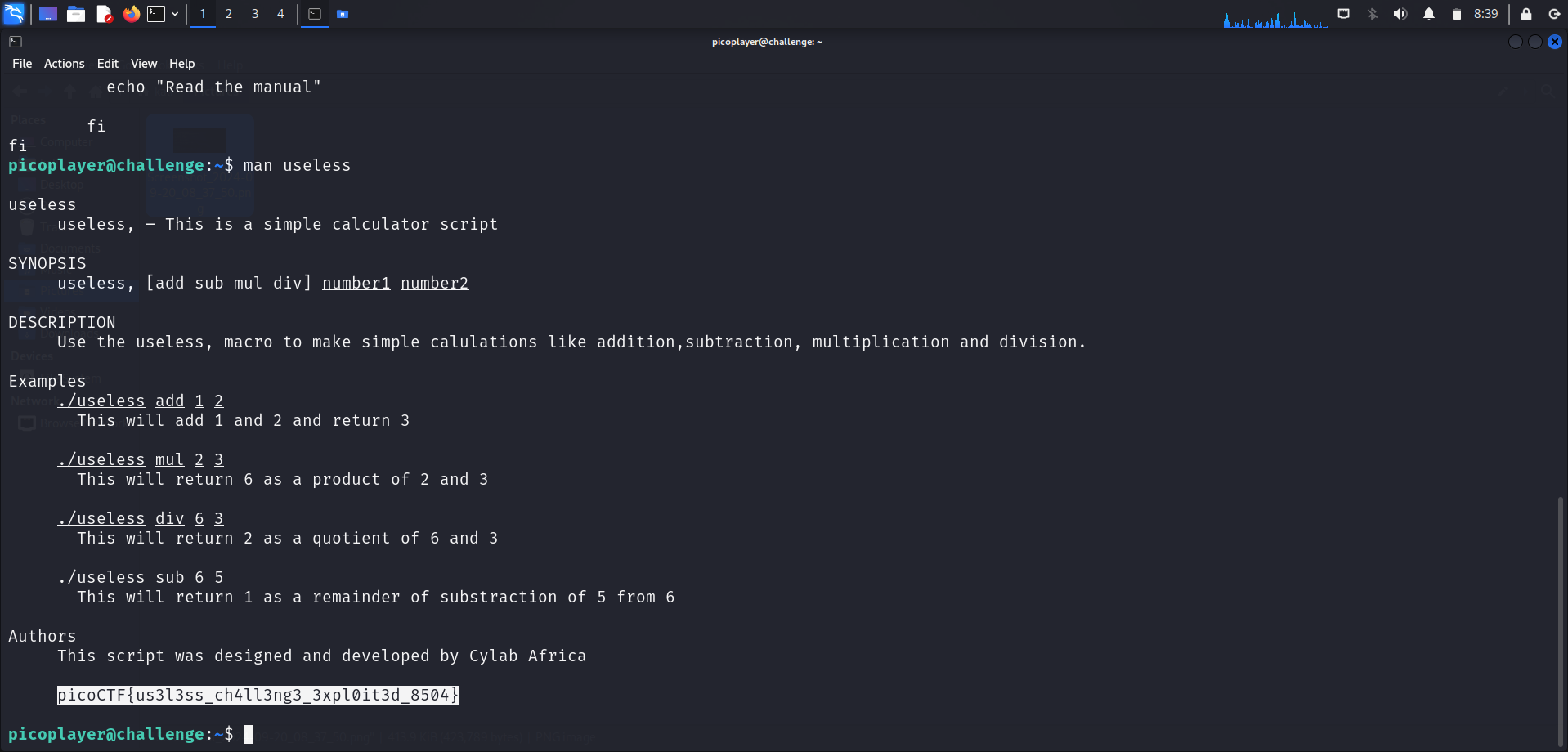The image size is (1568, 752).
Task: Open the file manager launcher
Action: [x=76, y=14]
